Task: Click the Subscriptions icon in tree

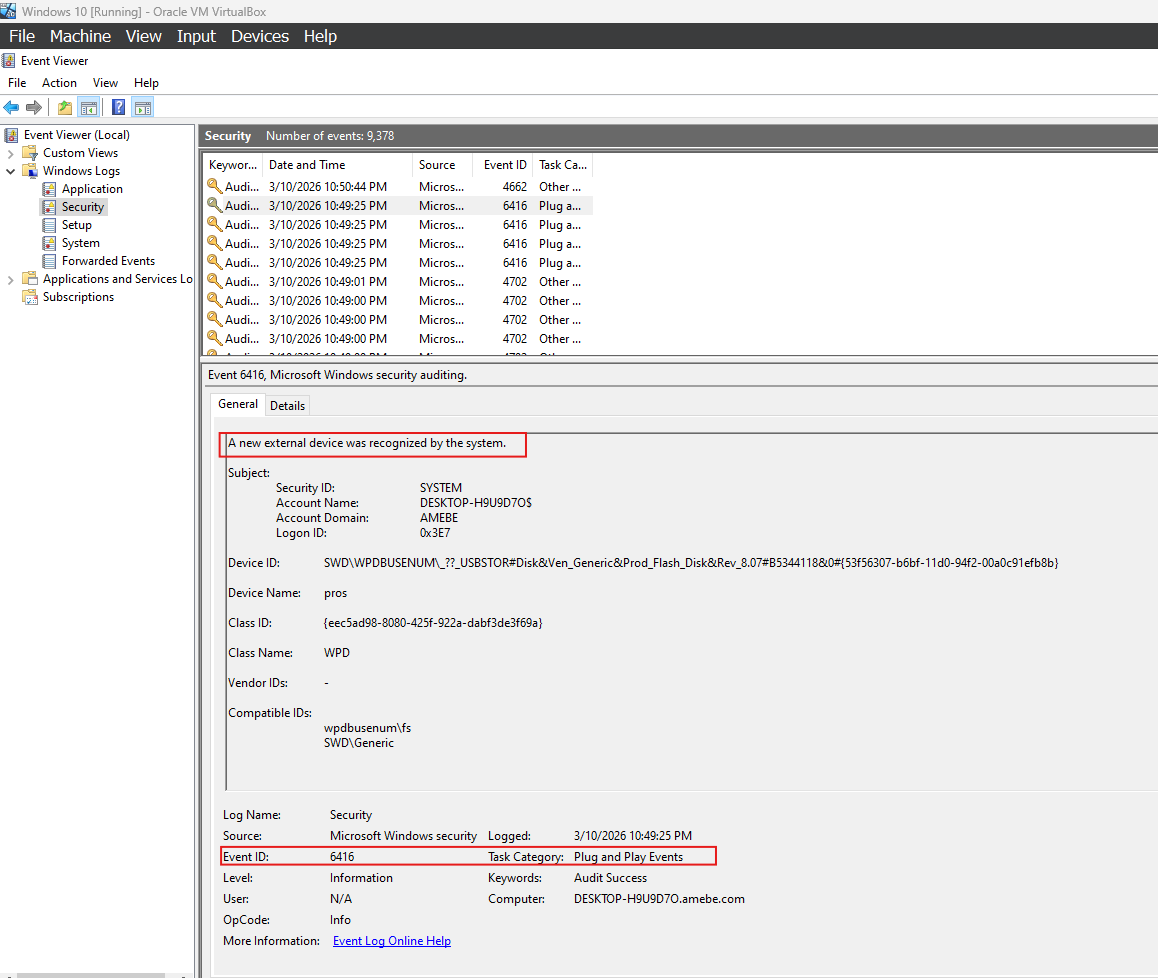Action: [30, 297]
